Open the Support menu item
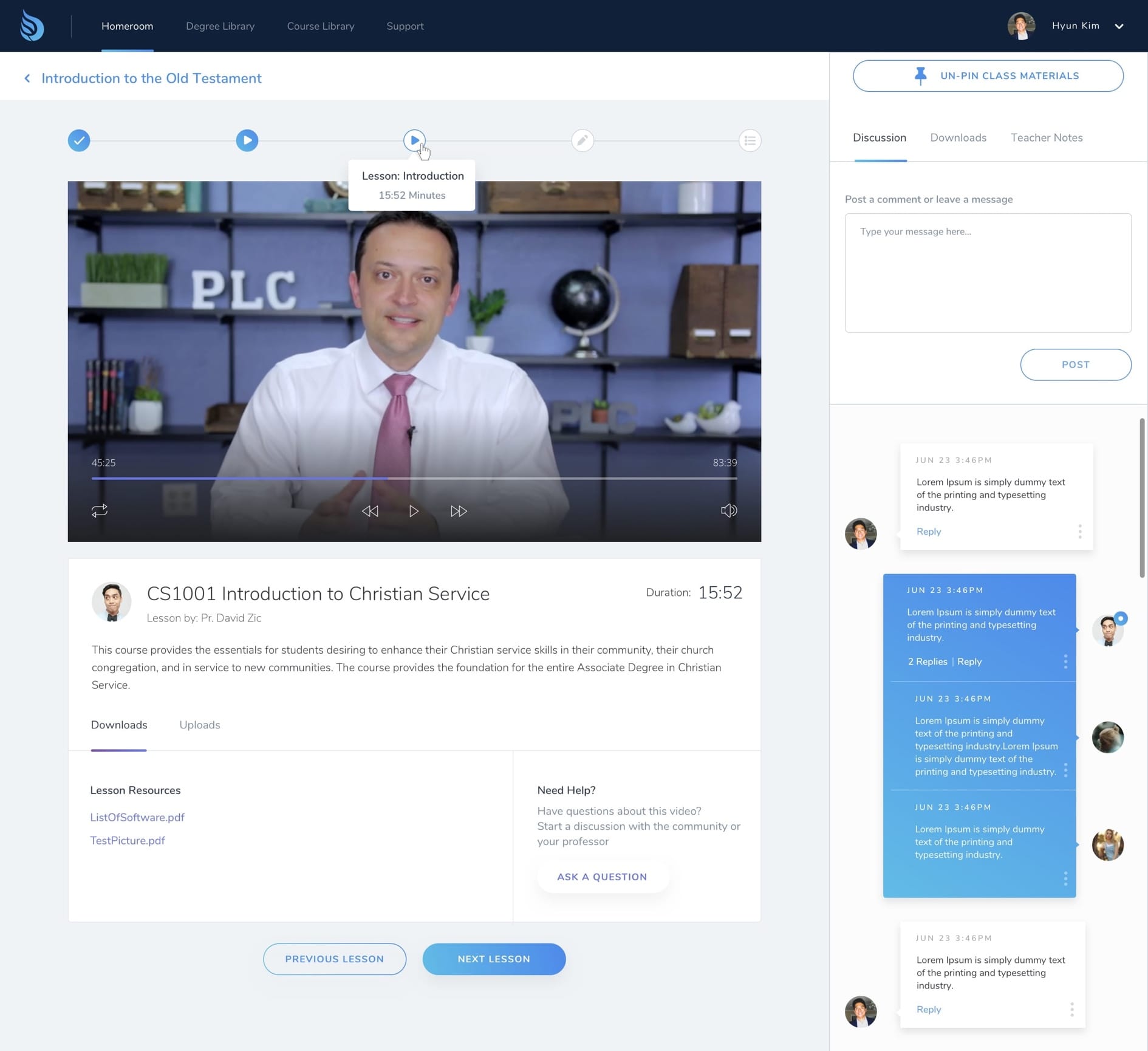 click(x=405, y=26)
